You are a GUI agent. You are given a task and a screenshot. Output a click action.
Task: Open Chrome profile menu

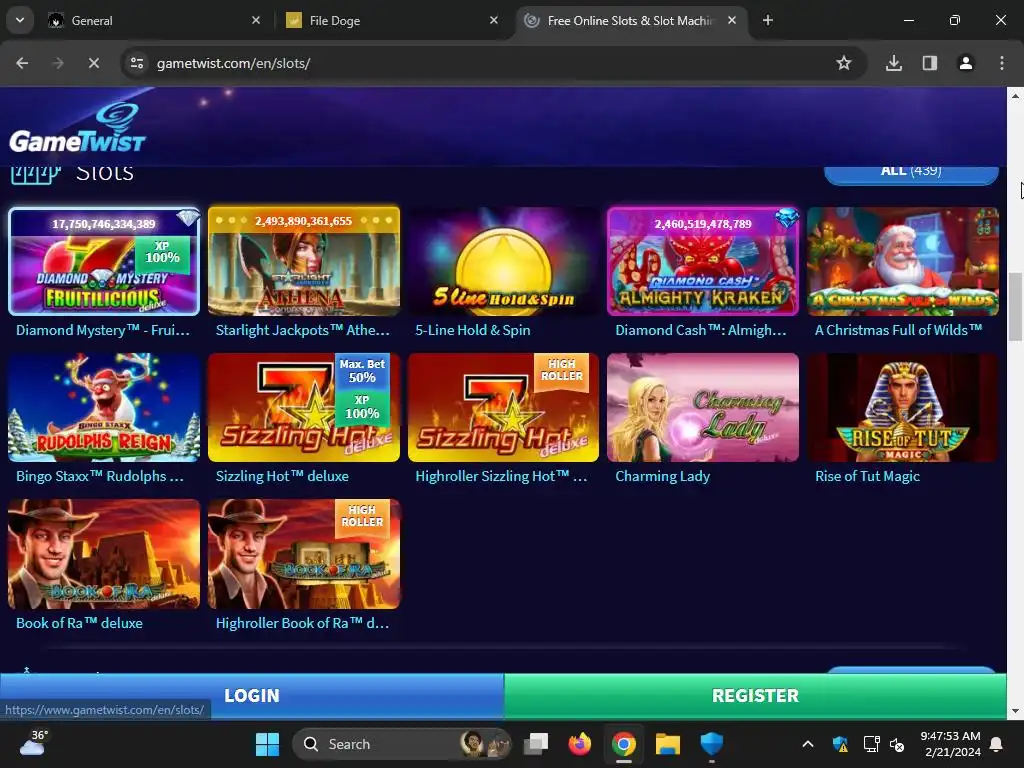pos(966,63)
